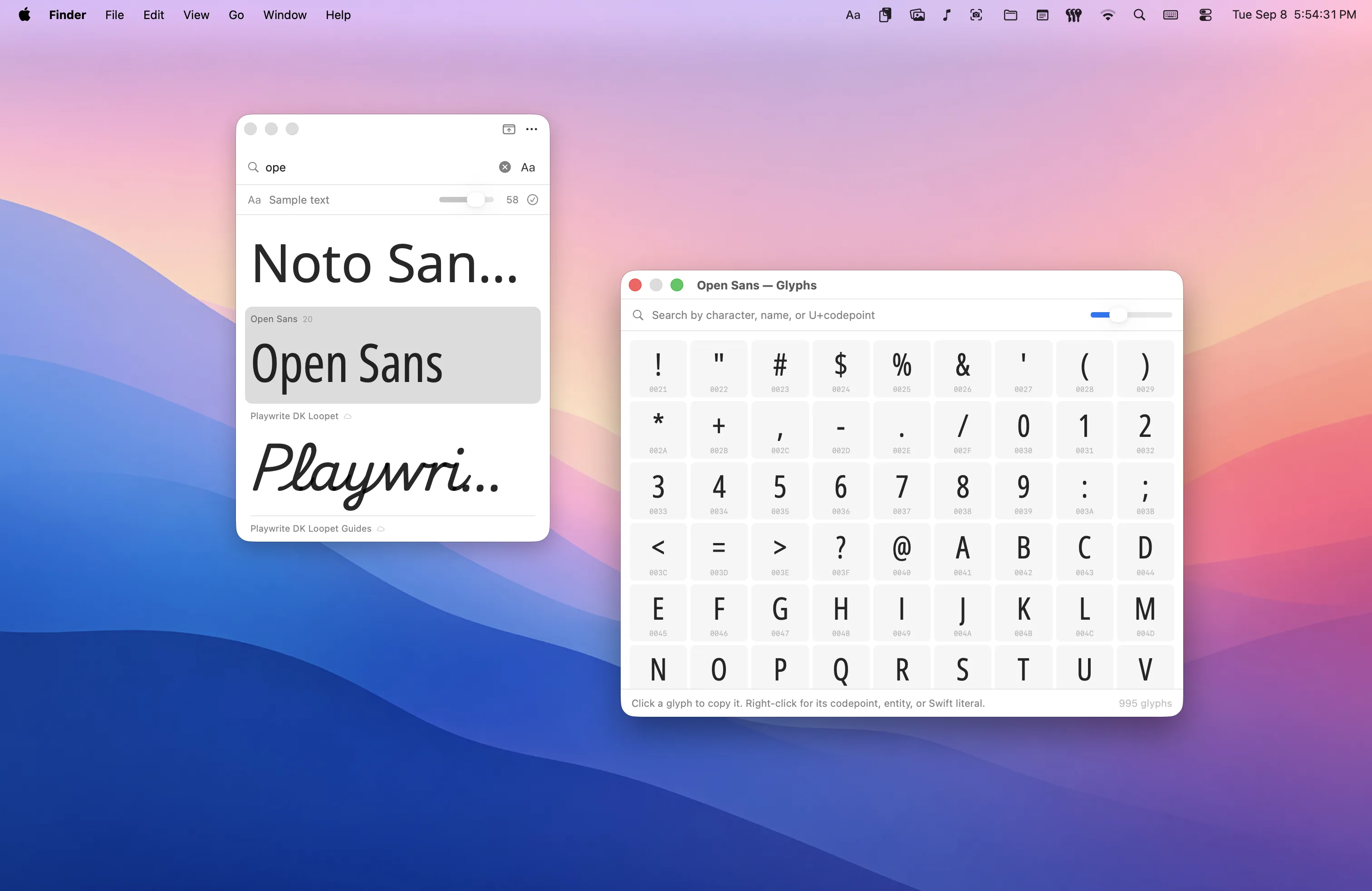Open the three-dot more options menu
Image resolution: width=1372 pixels, height=891 pixels.
[531, 129]
